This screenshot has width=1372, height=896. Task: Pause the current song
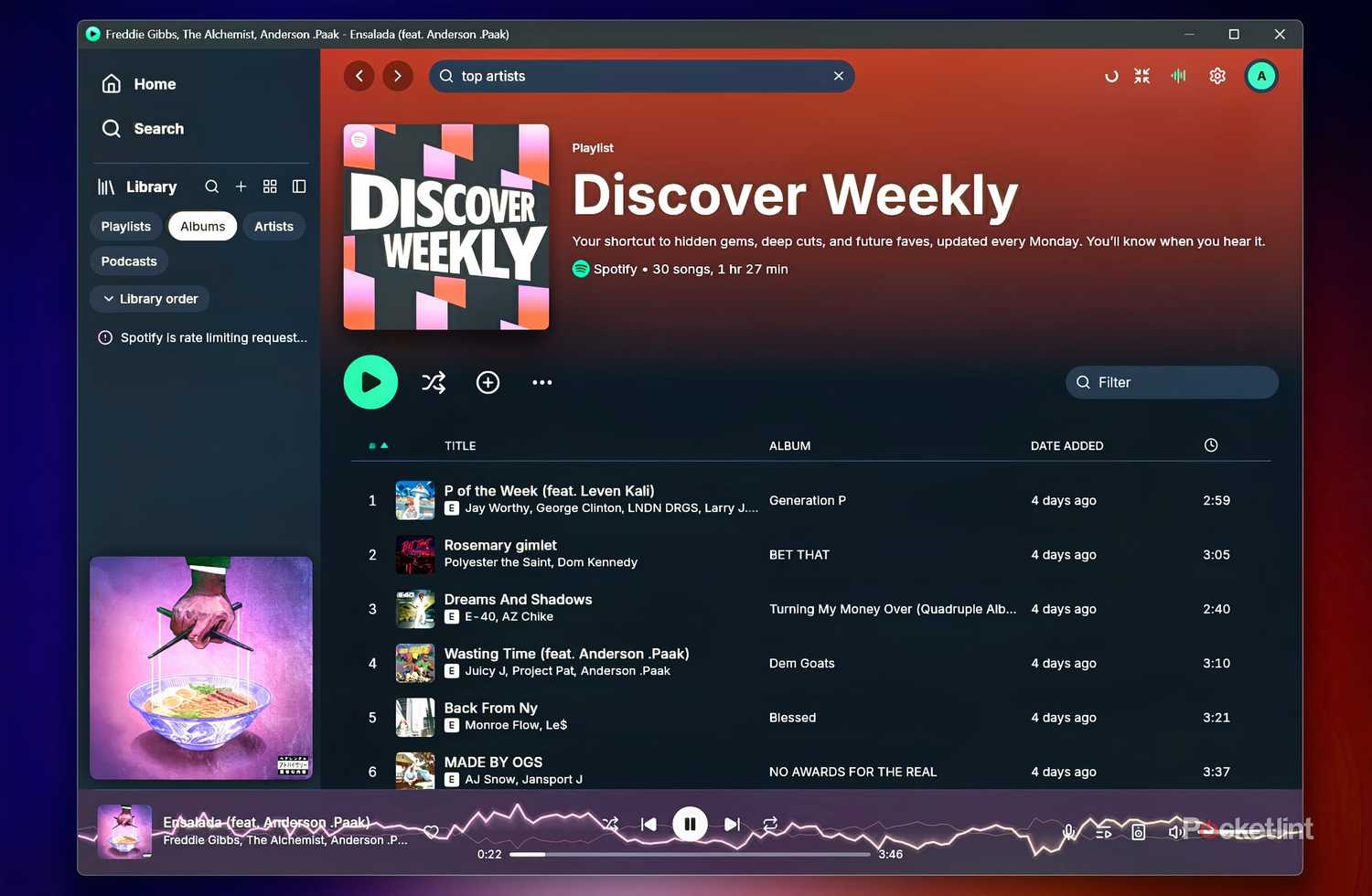tap(690, 824)
